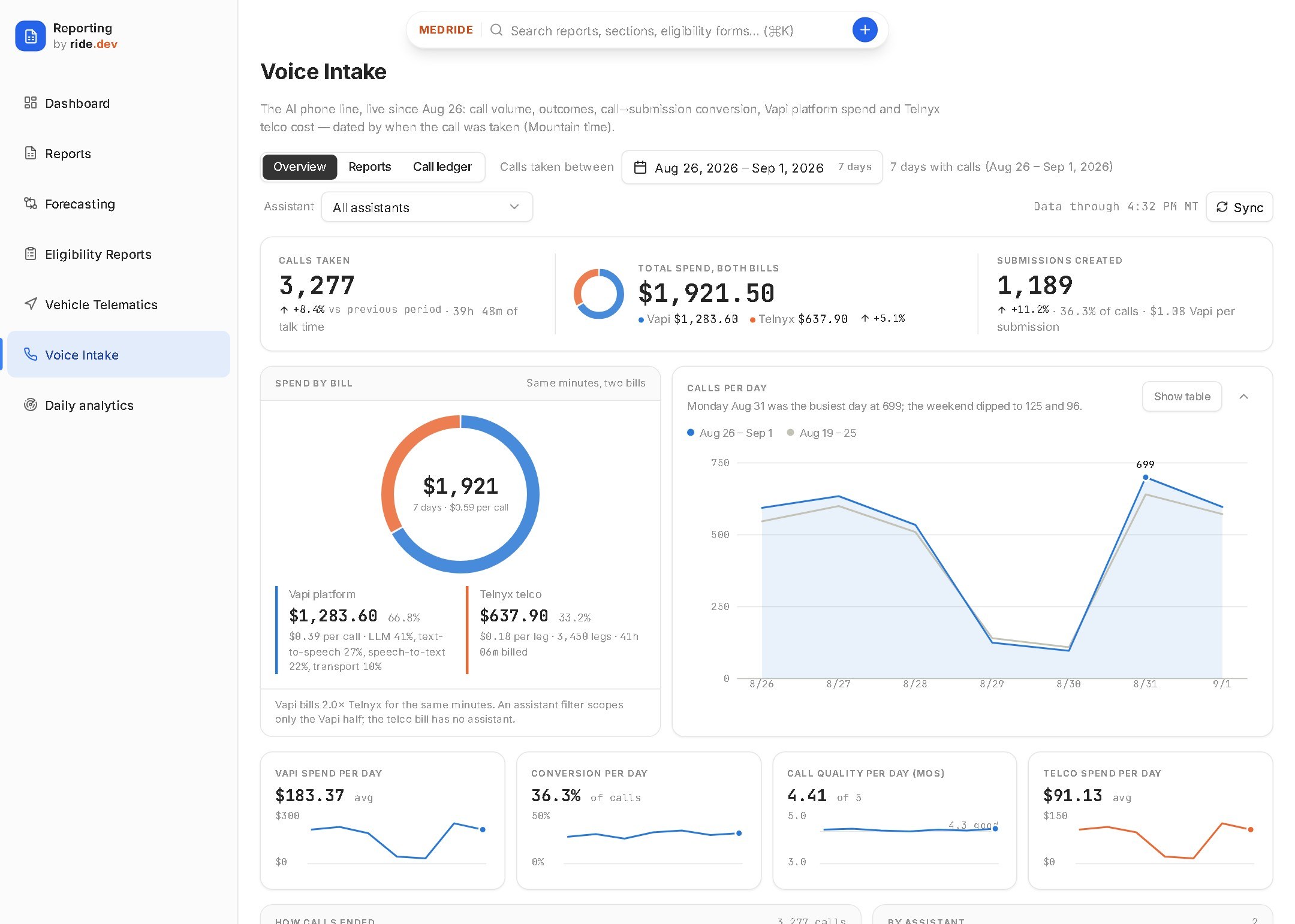Click the Vapi blue dot in total spend
Screen dimensions: 1295x924
(642, 320)
